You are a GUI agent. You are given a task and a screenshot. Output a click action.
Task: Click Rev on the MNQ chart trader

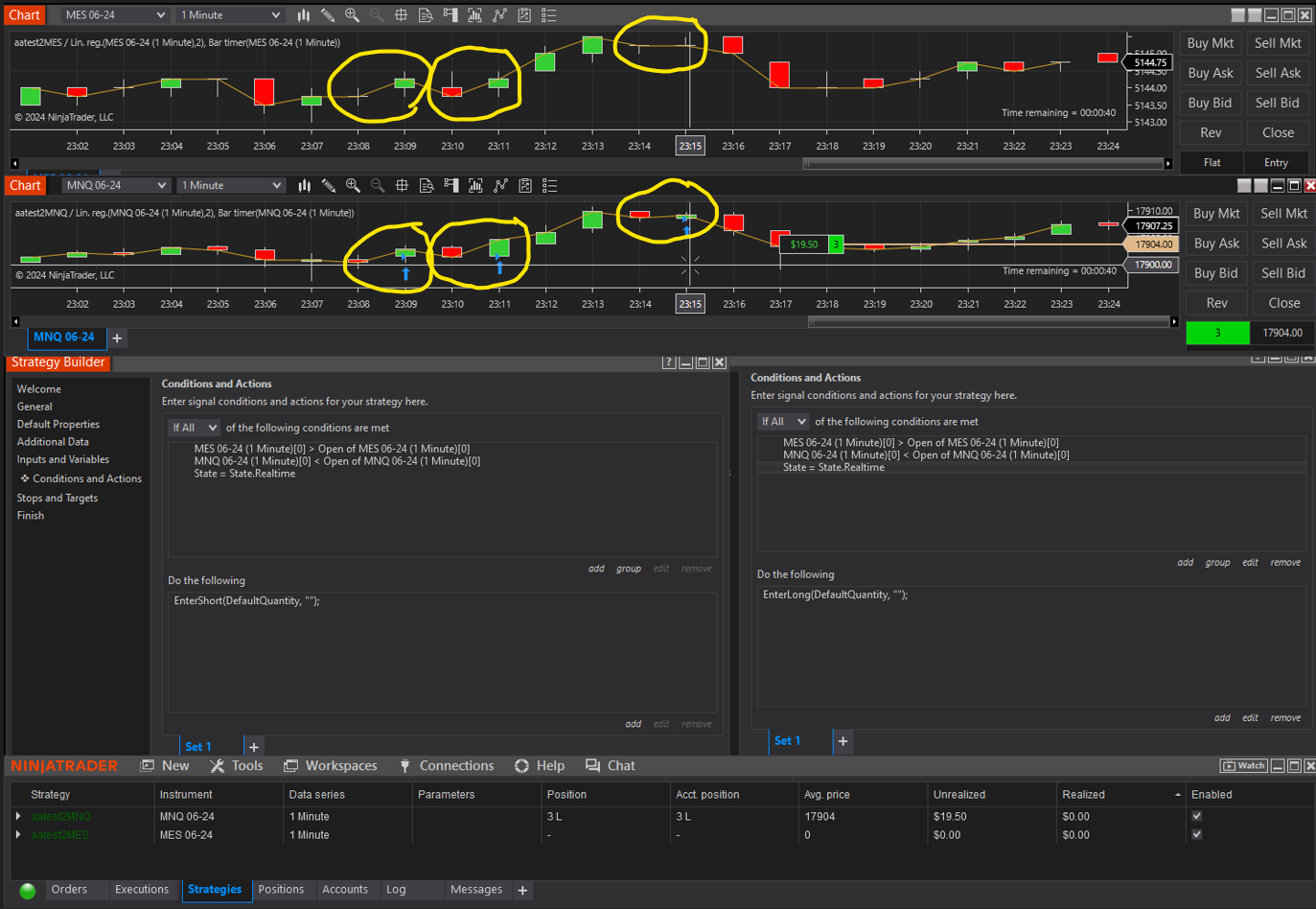1216,303
